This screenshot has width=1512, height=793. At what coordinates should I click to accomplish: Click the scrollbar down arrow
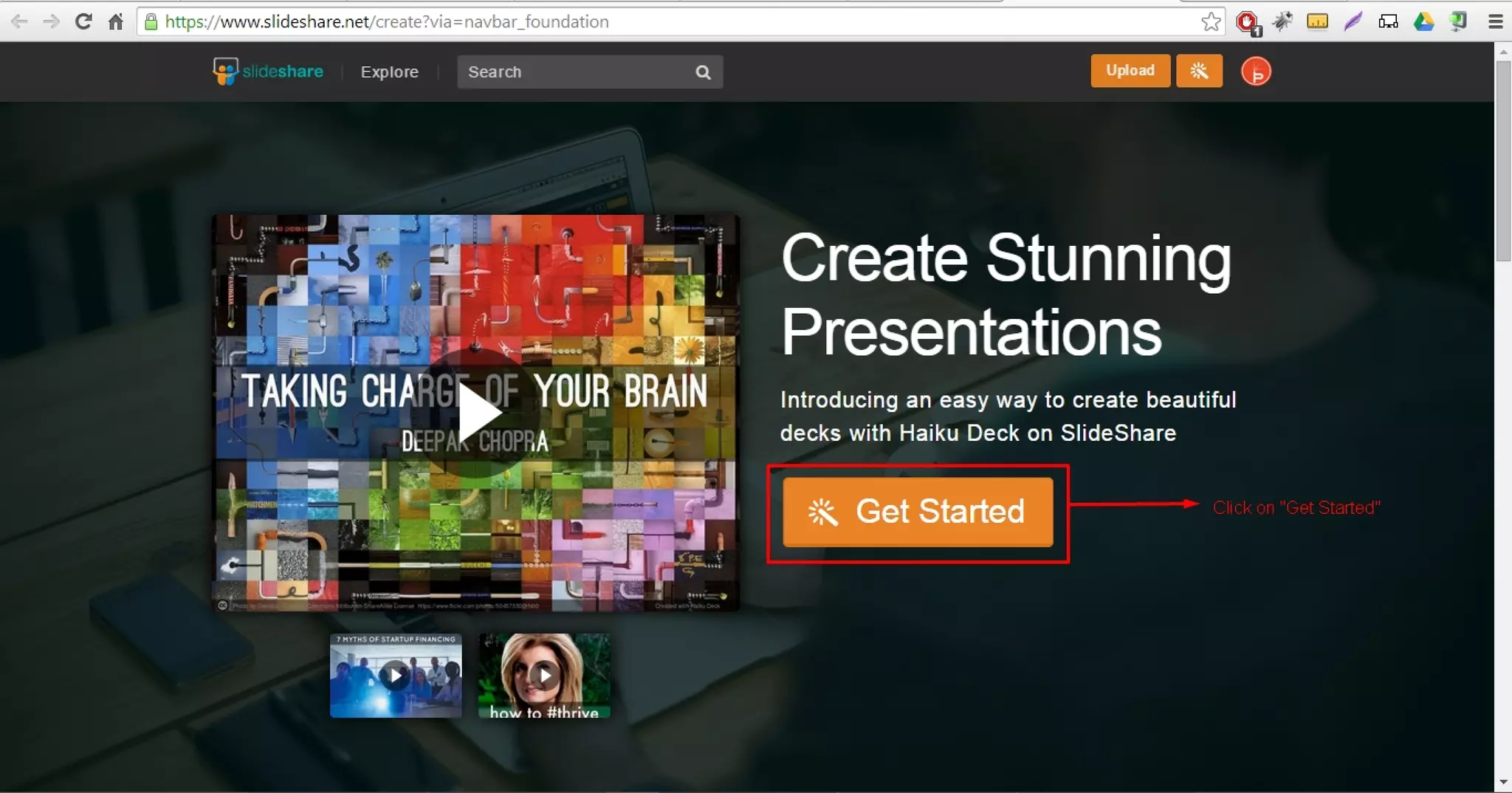click(1503, 783)
